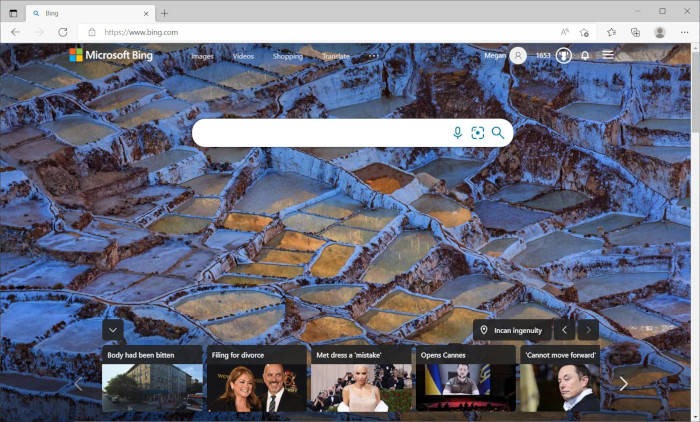
Task: Open the Shopping menu item
Action: pos(288,56)
